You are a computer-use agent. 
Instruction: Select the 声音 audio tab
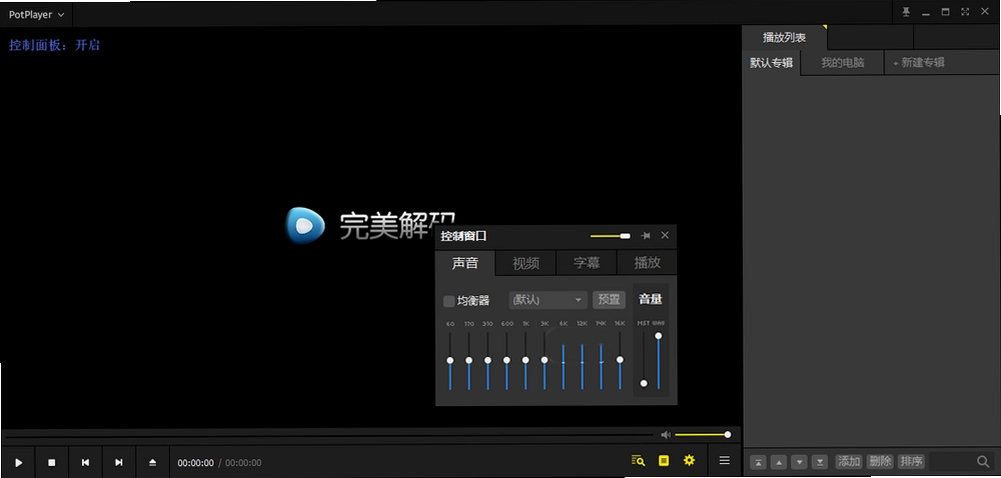pos(465,263)
